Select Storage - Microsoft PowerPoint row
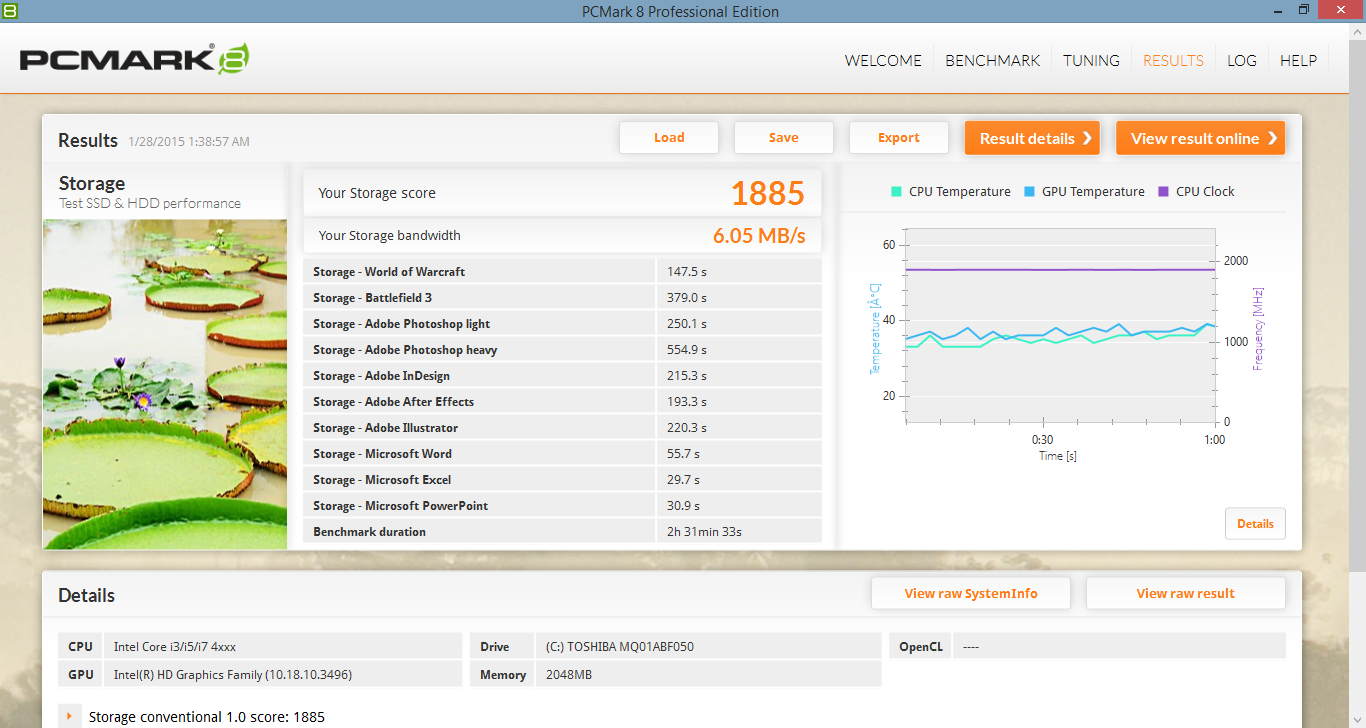1366x728 pixels. tap(562, 506)
